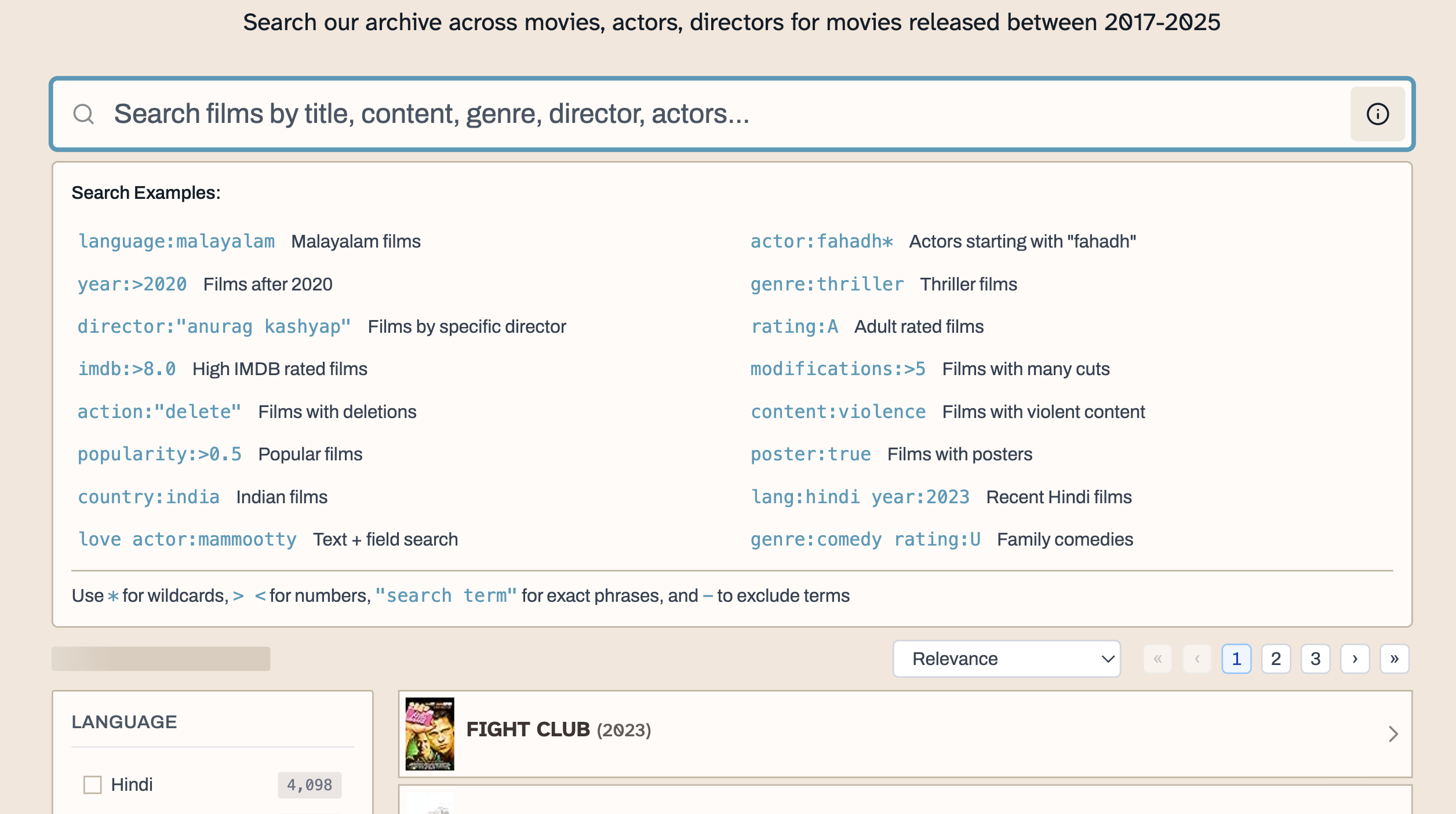The image size is (1456, 814).
Task: Click the previous page arrow button
Action: coord(1197,659)
